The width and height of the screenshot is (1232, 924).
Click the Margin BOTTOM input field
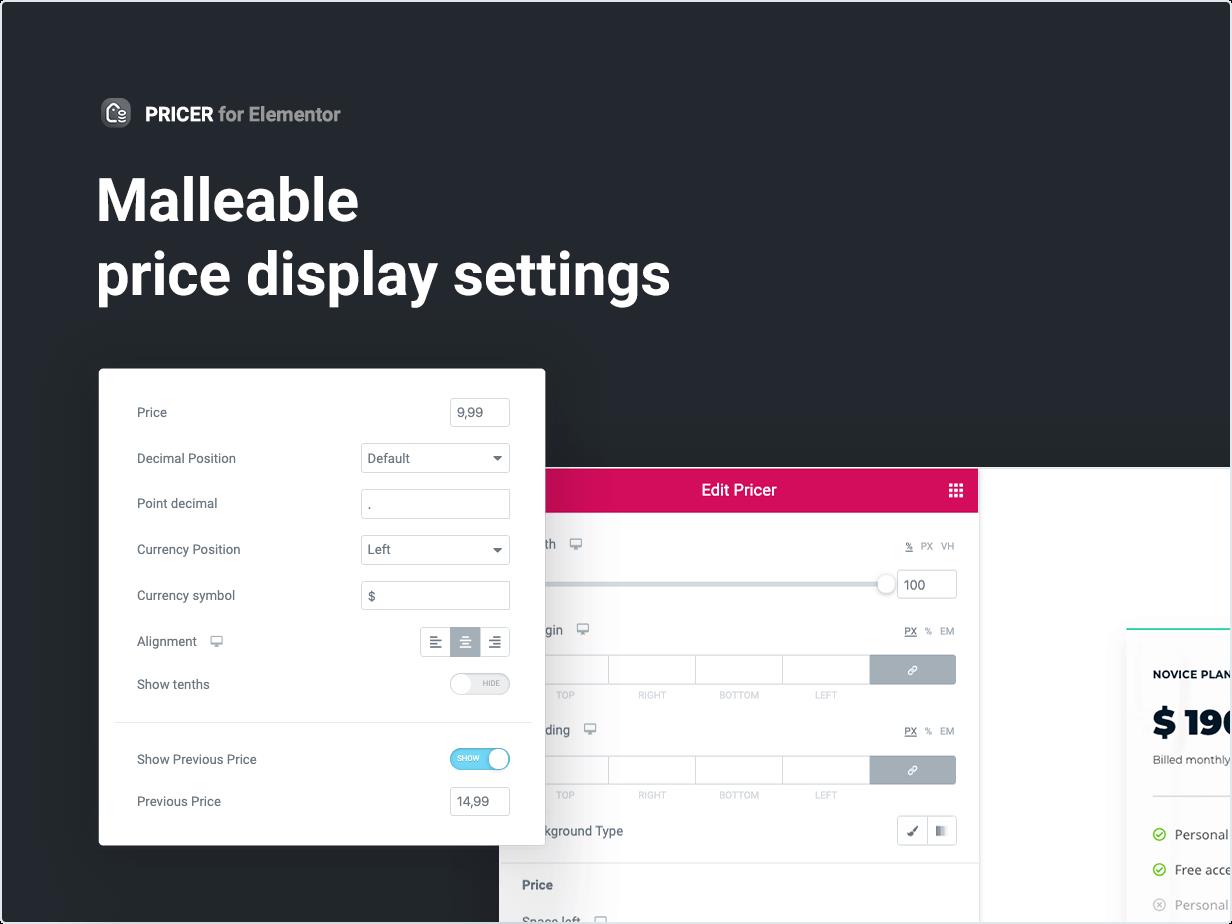coord(739,670)
